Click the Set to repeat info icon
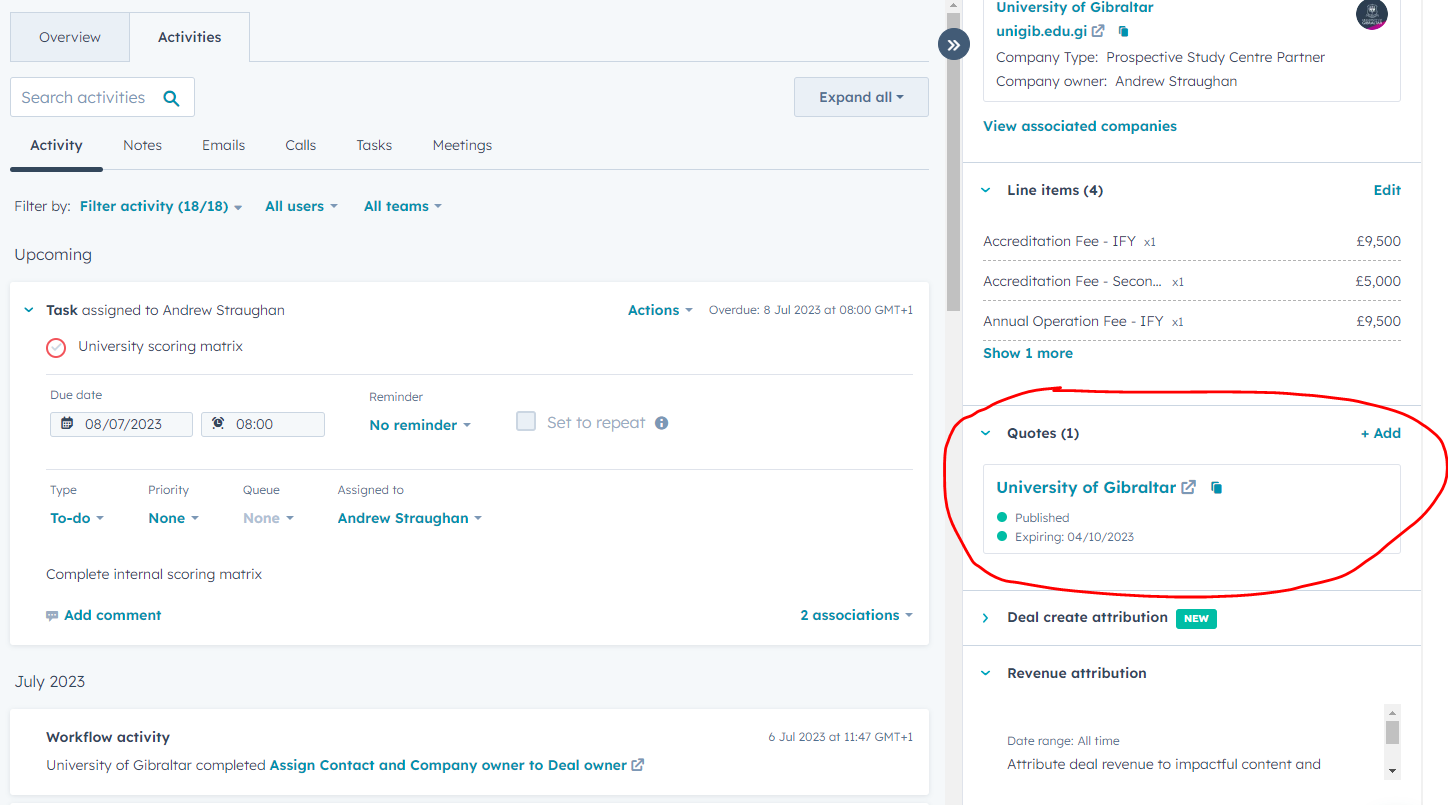The height and width of the screenshot is (805, 1448). (661, 423)
